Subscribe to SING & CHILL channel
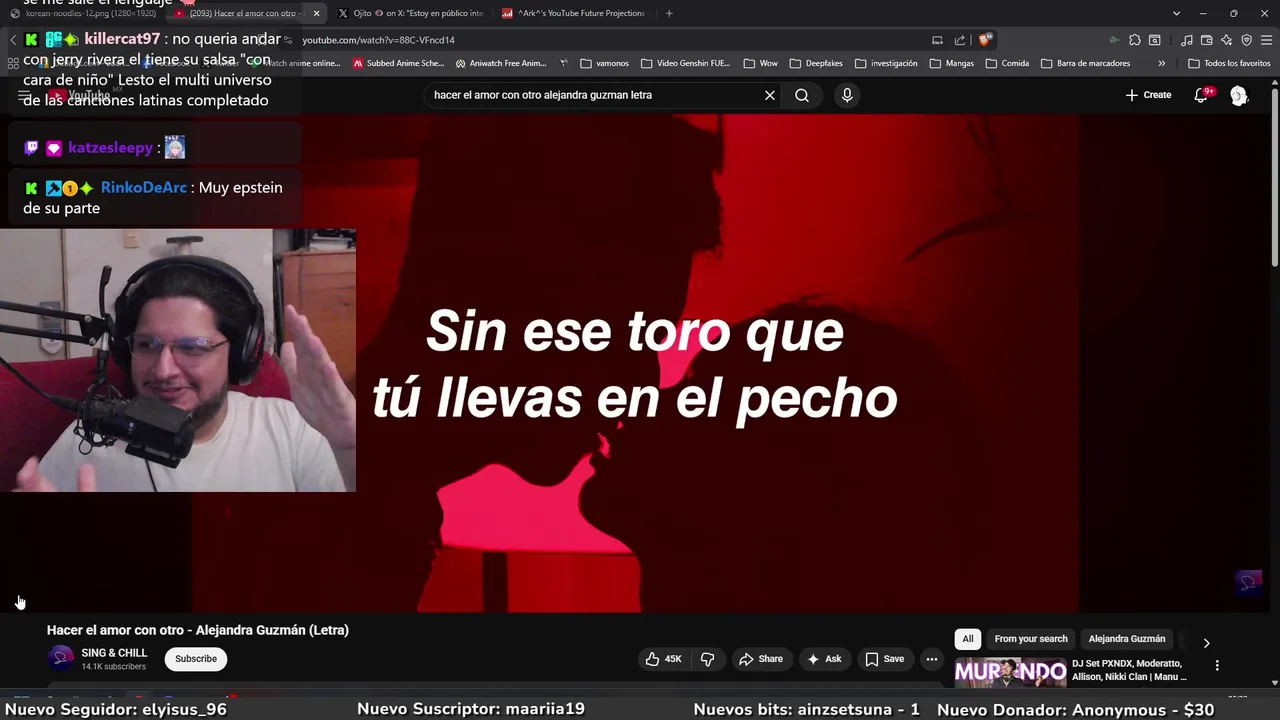The image size is (1280, 720). click(196, 659)
